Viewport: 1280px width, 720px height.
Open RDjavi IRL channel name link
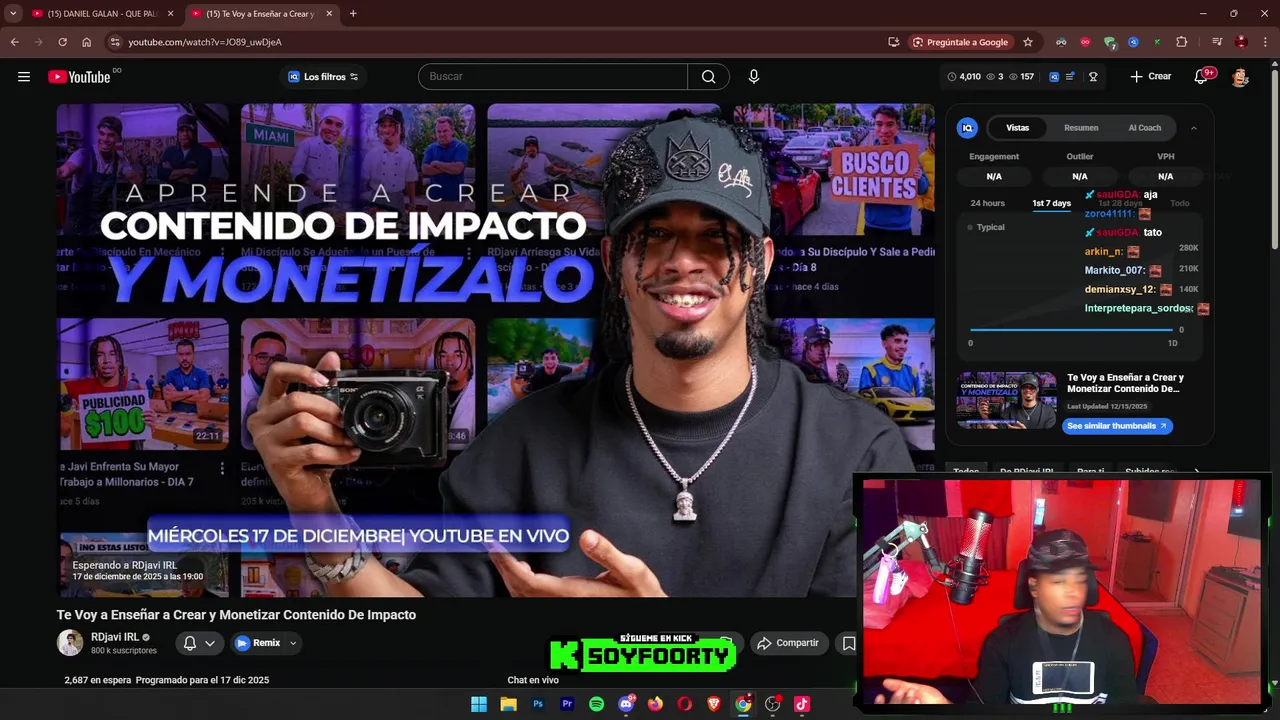coord(115,637)
